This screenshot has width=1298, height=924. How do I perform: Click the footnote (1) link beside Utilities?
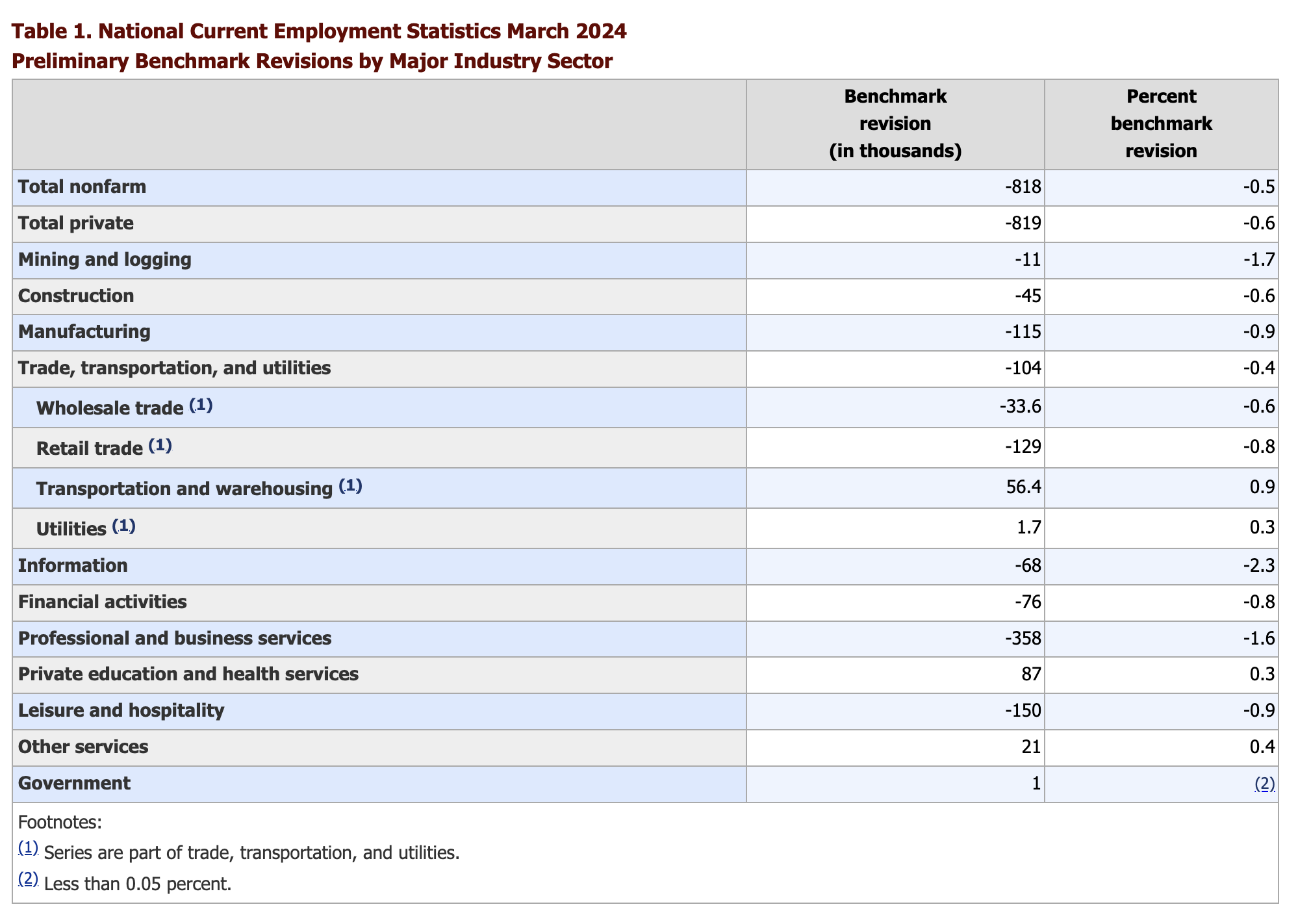coord(123,526)
